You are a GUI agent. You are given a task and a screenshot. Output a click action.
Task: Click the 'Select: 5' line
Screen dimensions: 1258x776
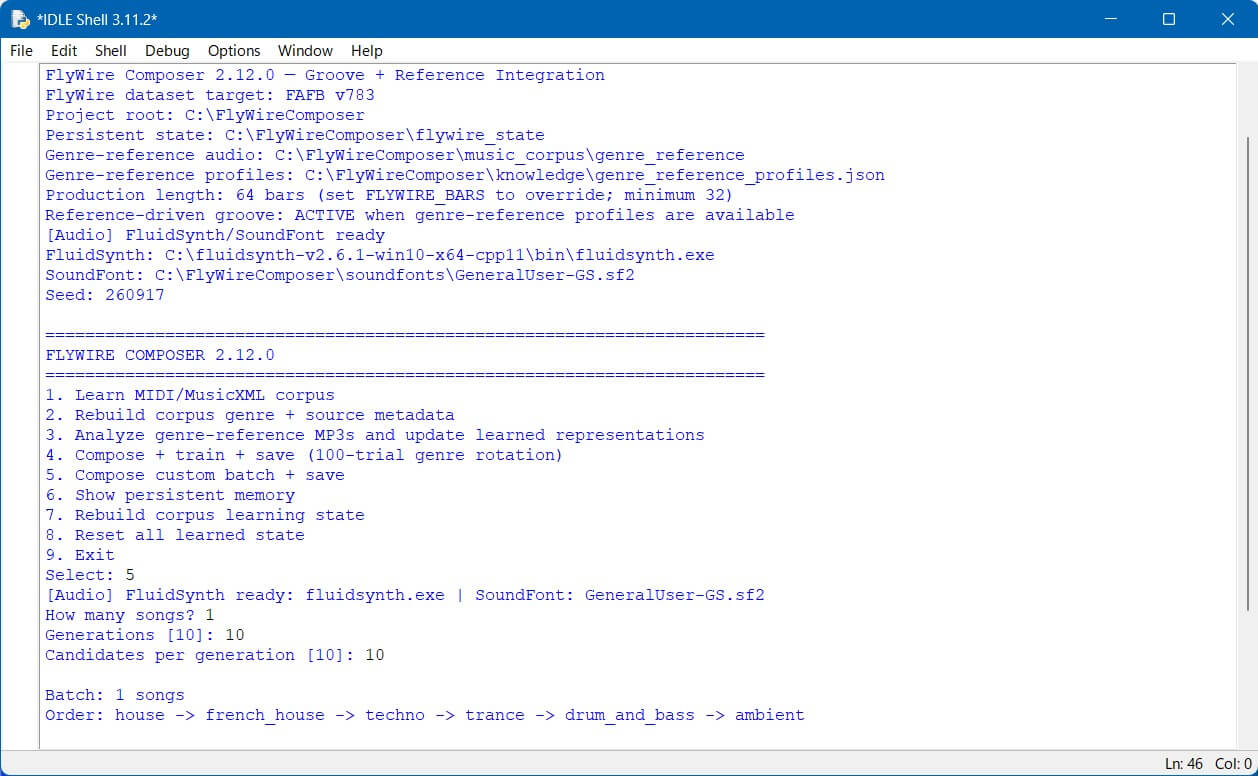click(90, 575)
